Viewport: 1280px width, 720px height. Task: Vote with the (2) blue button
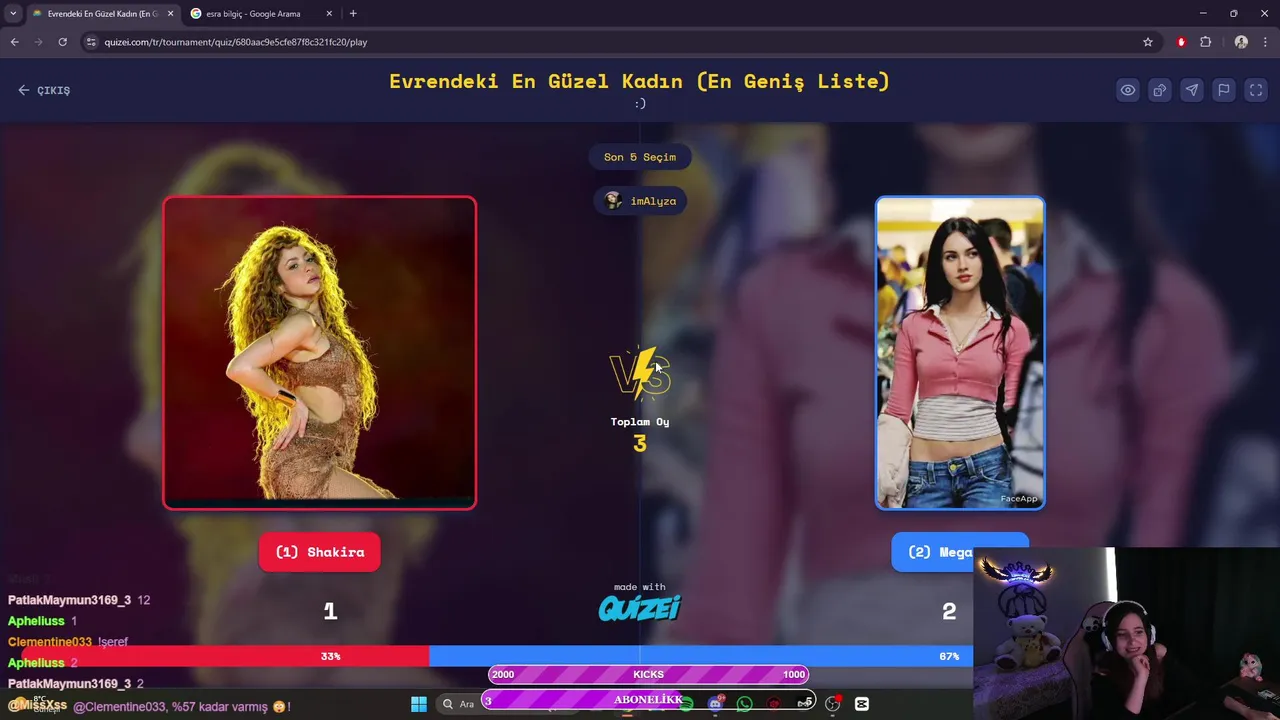(960, 552)
